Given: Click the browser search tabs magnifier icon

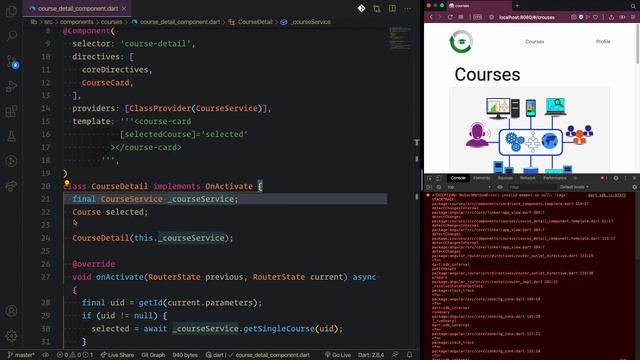Looking at the screenshot, I should coord(633,6).
